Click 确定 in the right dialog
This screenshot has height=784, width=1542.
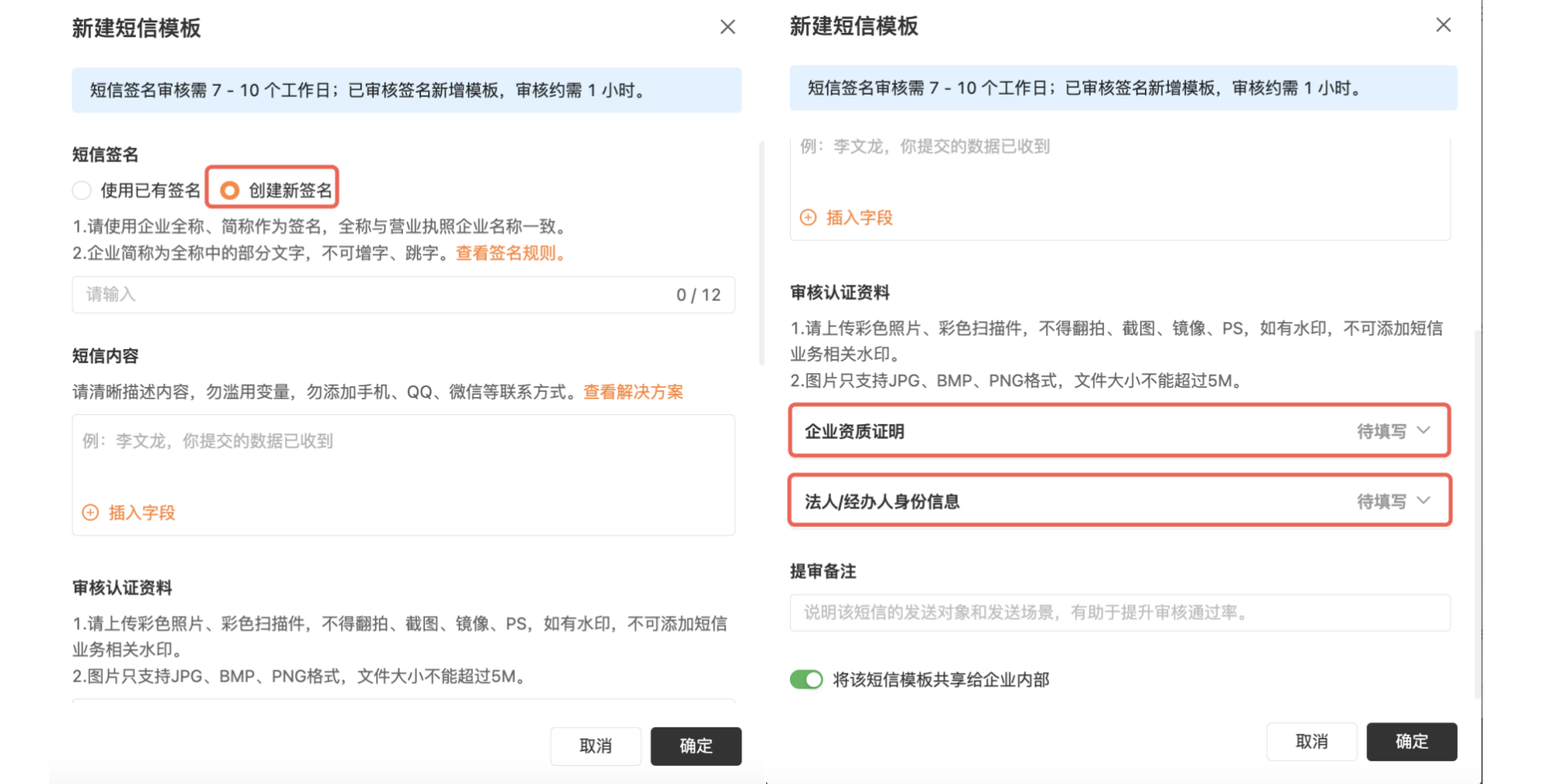pyautogui.click(x=1412, y=741)
